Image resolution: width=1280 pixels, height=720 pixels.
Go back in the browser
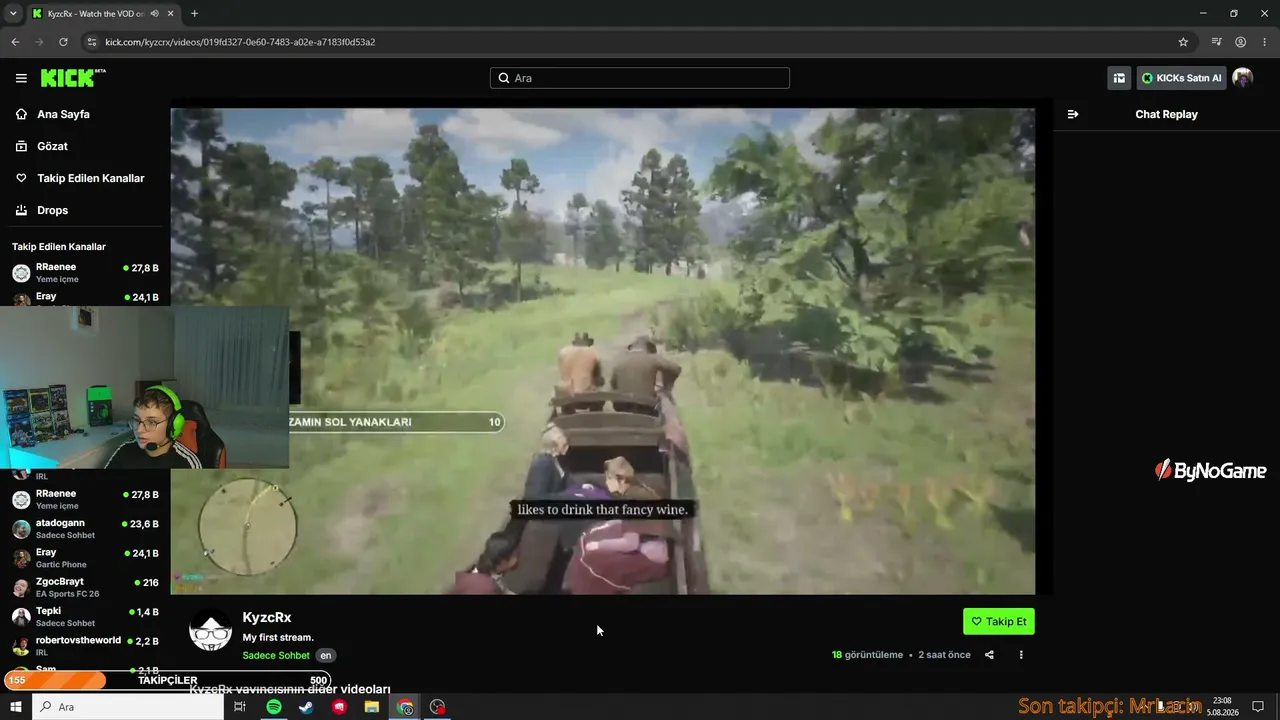click(15, 42)
